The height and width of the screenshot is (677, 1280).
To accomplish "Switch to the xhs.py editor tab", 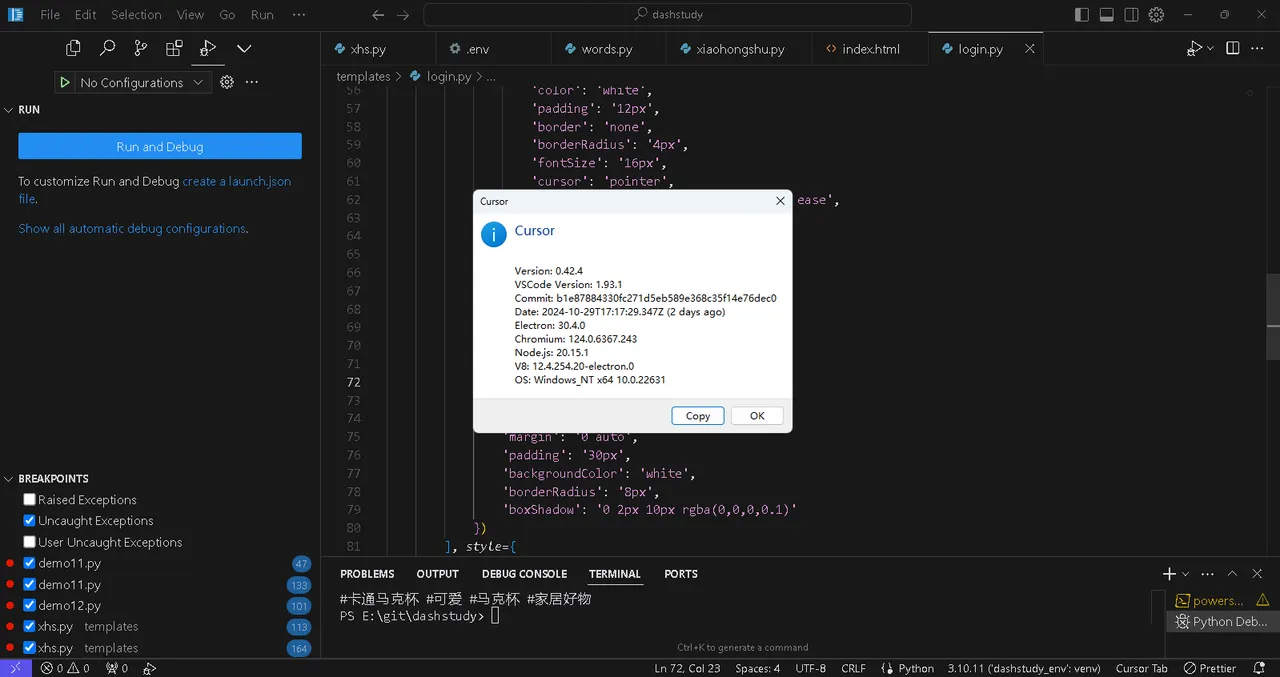I will coord(379,48).
